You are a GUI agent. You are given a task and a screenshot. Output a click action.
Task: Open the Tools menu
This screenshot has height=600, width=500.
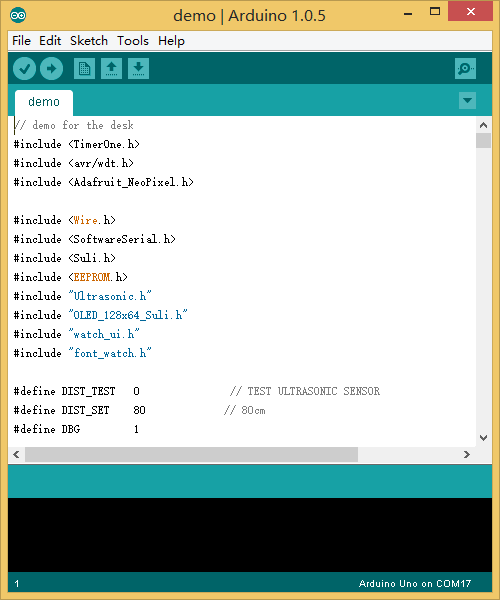pyautogui.click(x=133, y=41)
